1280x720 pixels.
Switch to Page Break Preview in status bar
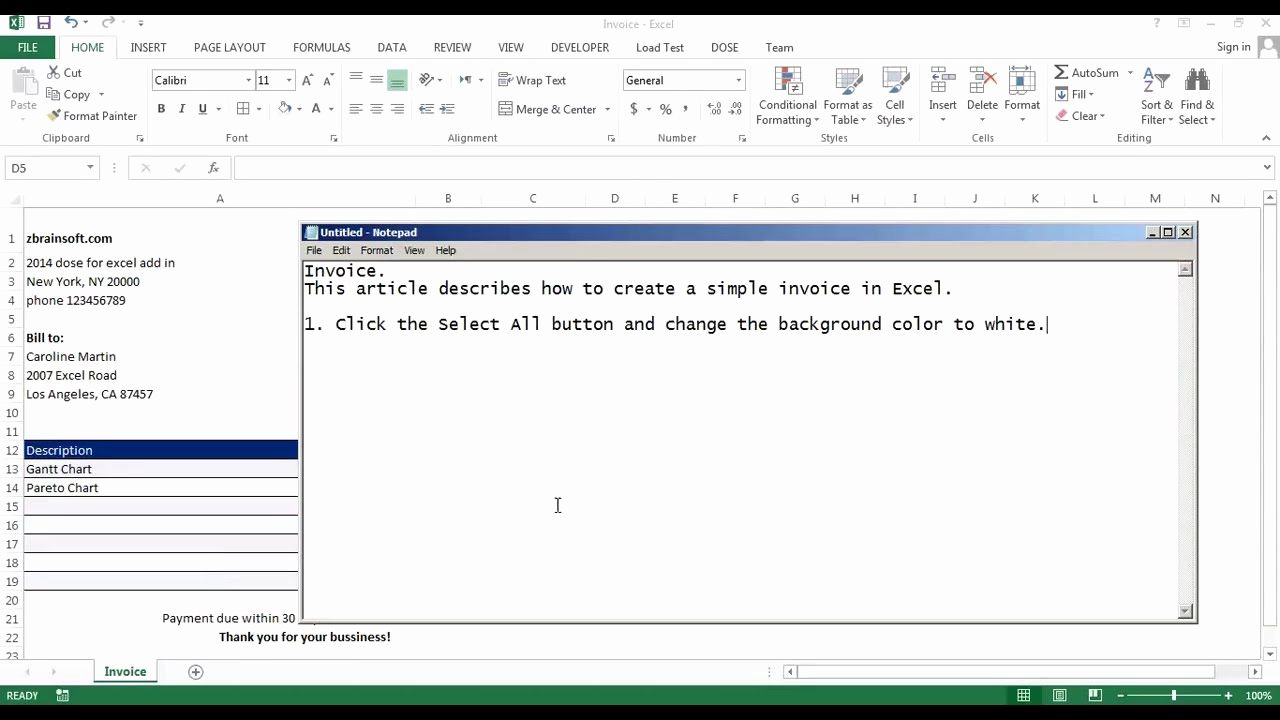pyautogui.click(x=1095, y=695)
